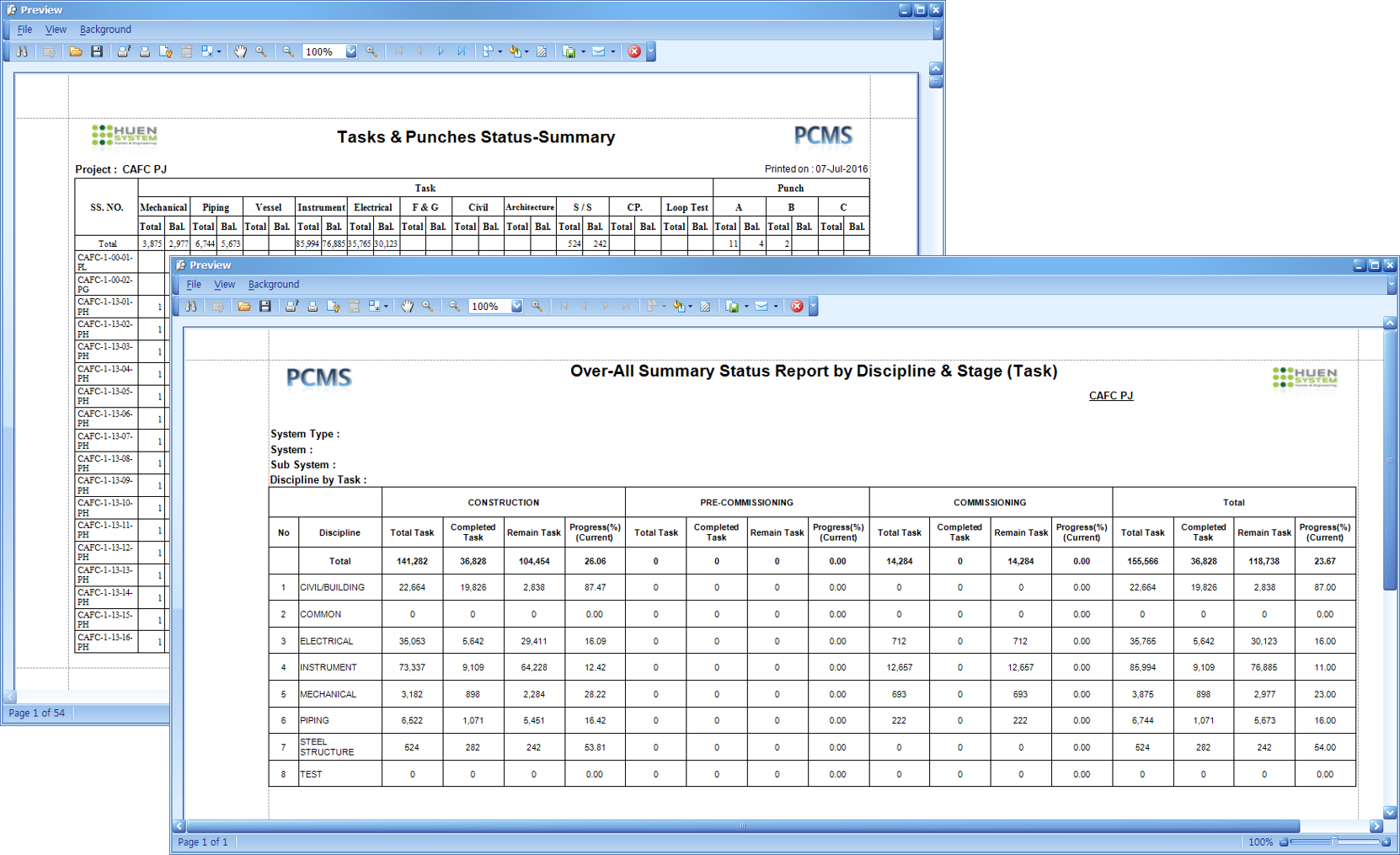This screenshot has width=1400, height=855.
Task: Open the File menu in the front Preview window
Action: (194, 285)
